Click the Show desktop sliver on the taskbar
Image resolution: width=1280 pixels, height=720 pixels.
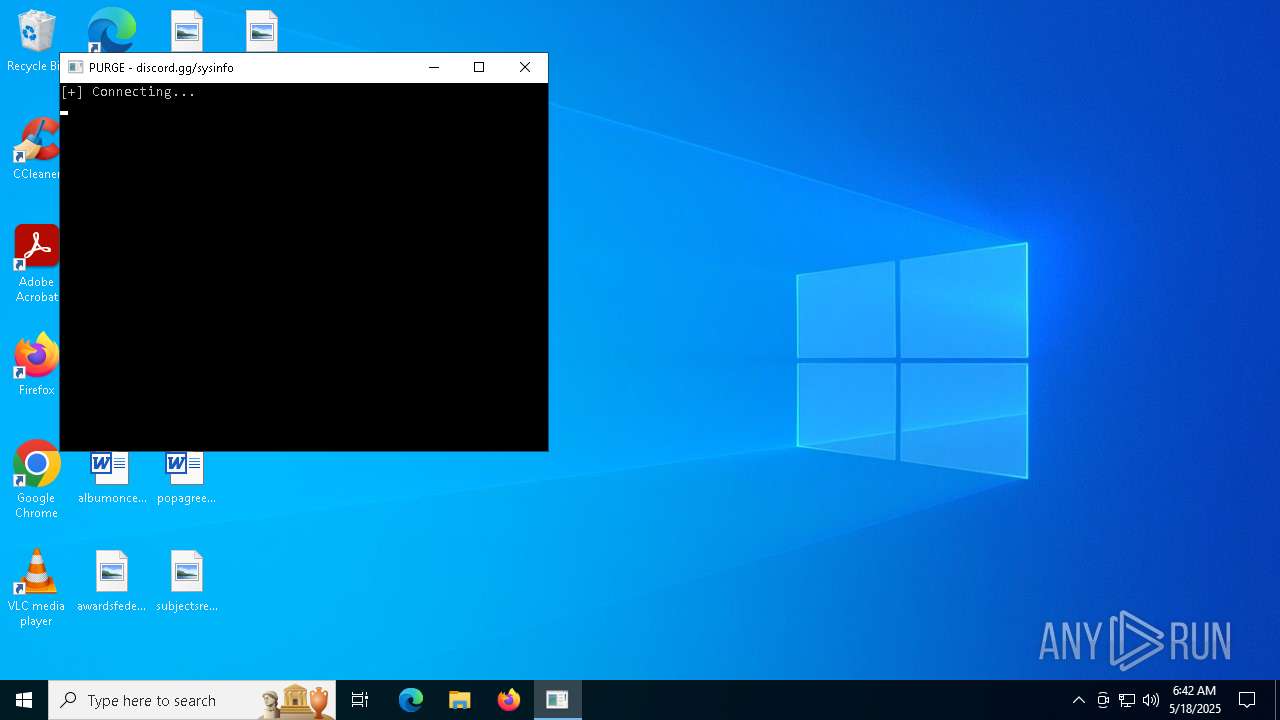tap(1277, 700)
